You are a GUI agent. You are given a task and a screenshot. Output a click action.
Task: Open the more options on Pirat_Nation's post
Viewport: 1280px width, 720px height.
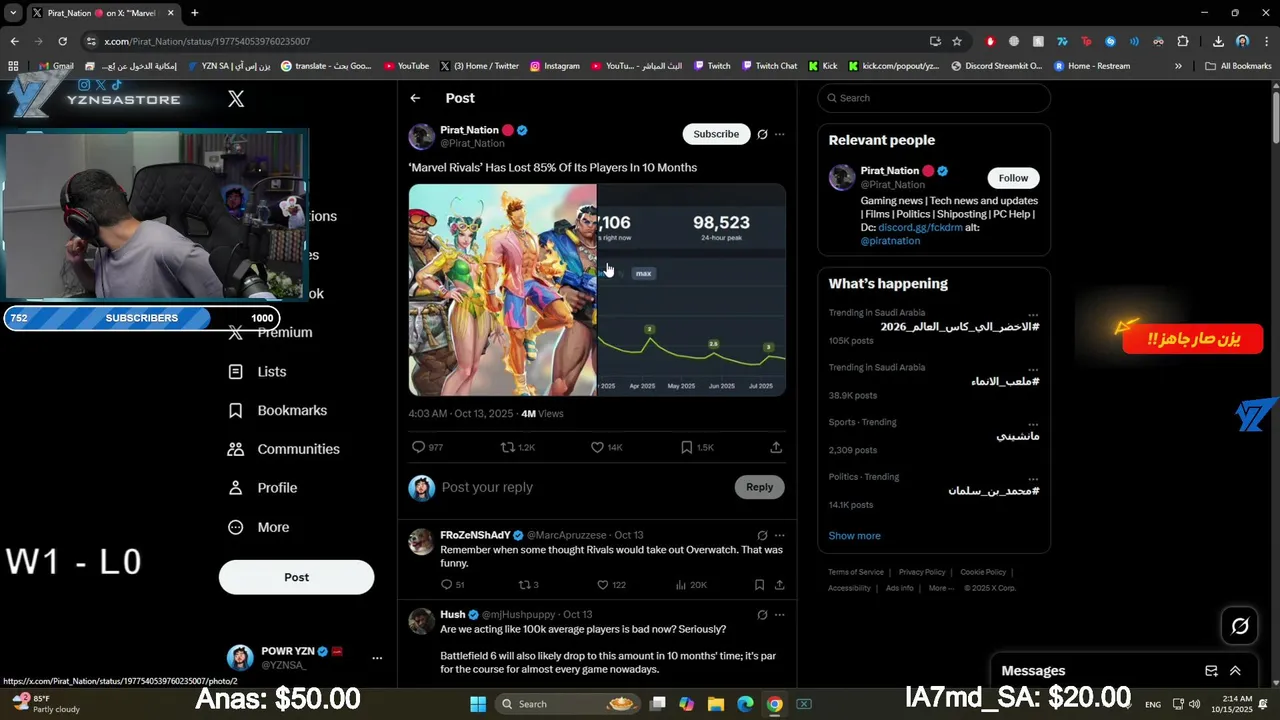(x=780, y=134)
